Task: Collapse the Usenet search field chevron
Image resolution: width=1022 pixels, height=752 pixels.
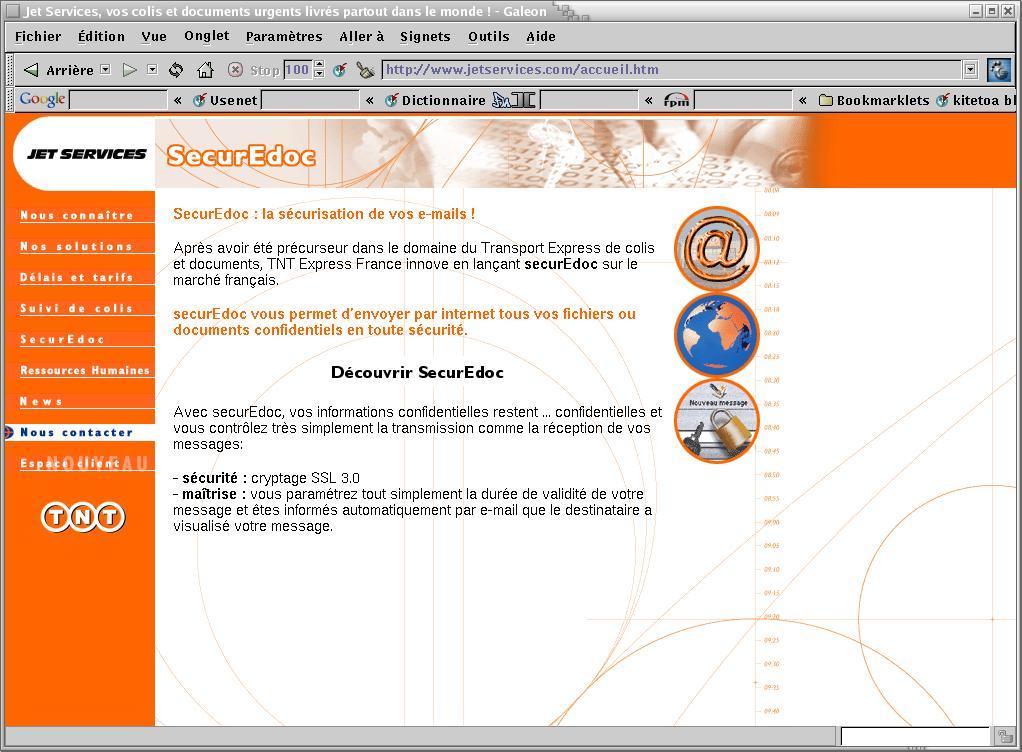Action: 370,100
